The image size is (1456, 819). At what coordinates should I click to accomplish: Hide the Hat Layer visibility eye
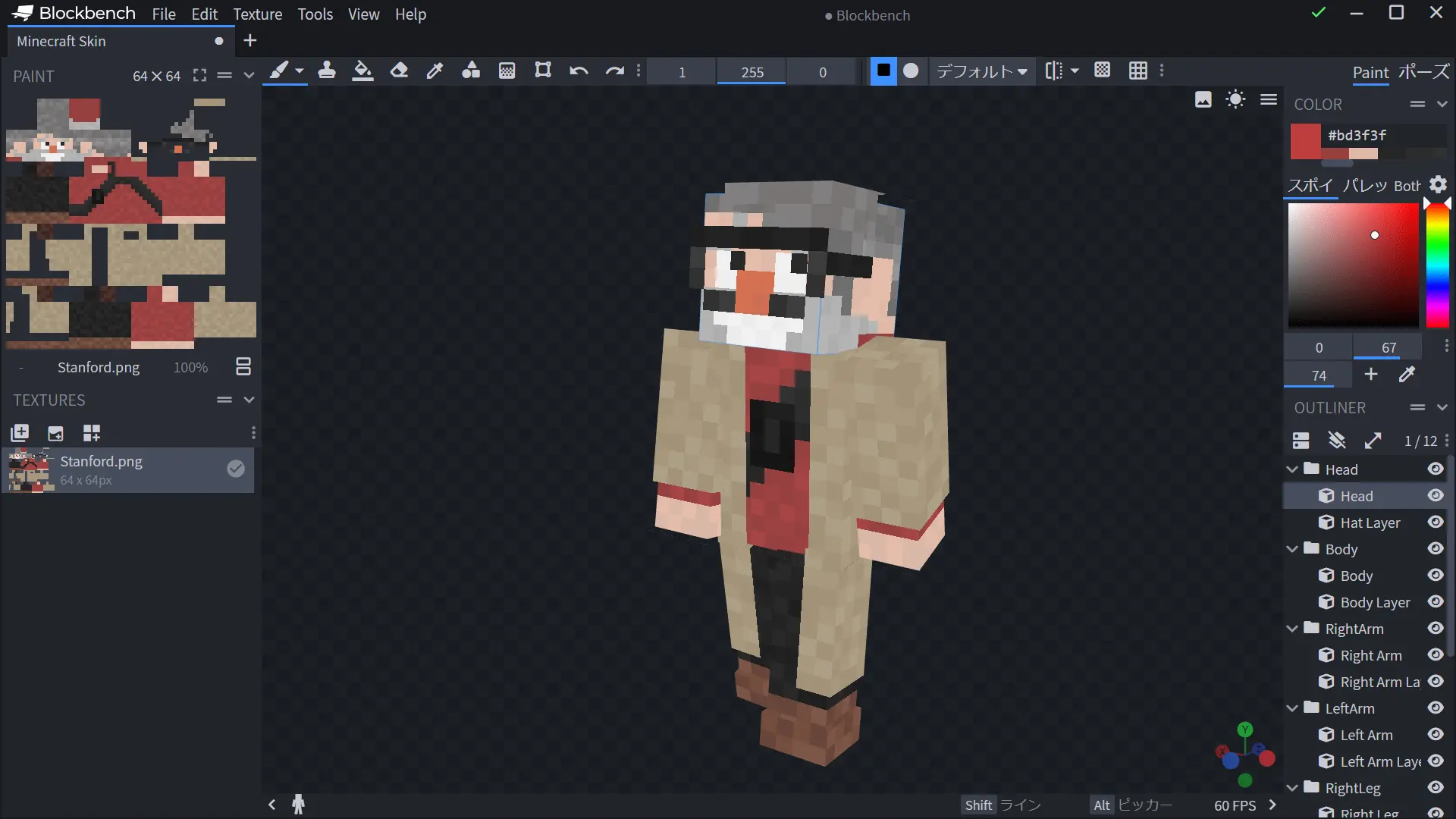(1435, 522)
